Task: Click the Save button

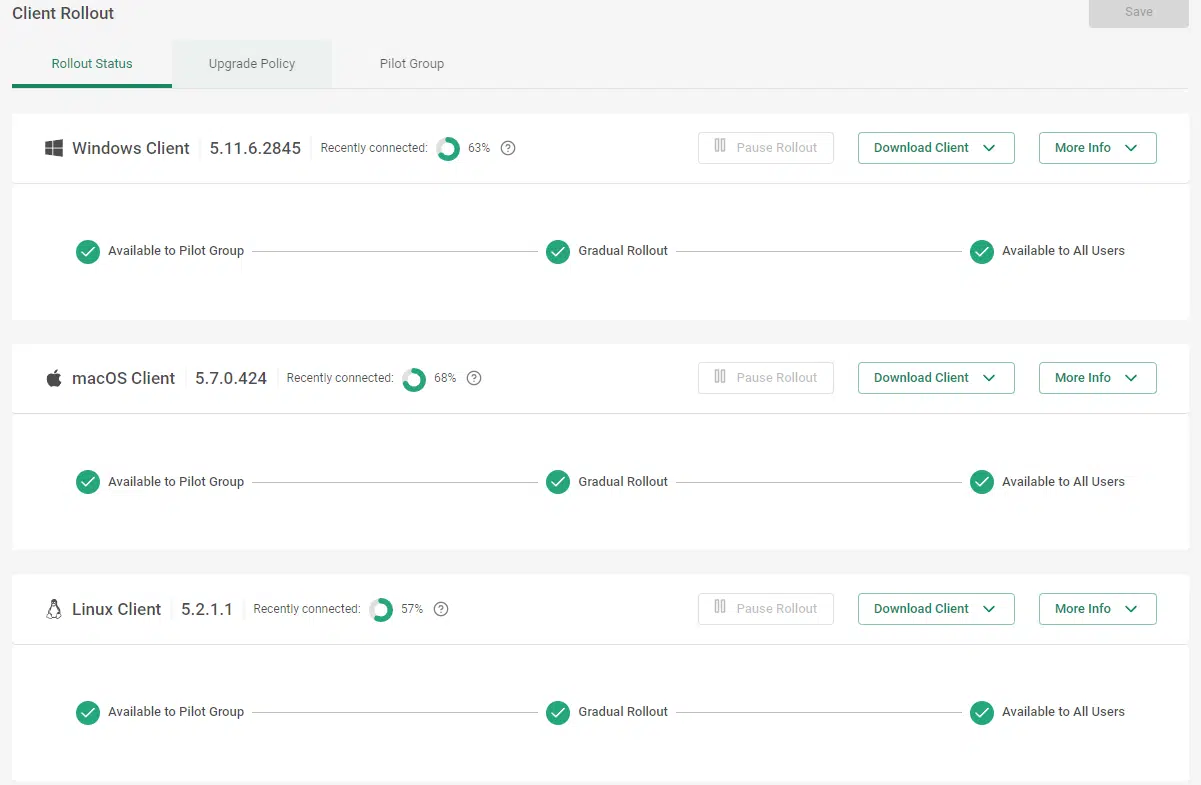Action: point(1138,13)
